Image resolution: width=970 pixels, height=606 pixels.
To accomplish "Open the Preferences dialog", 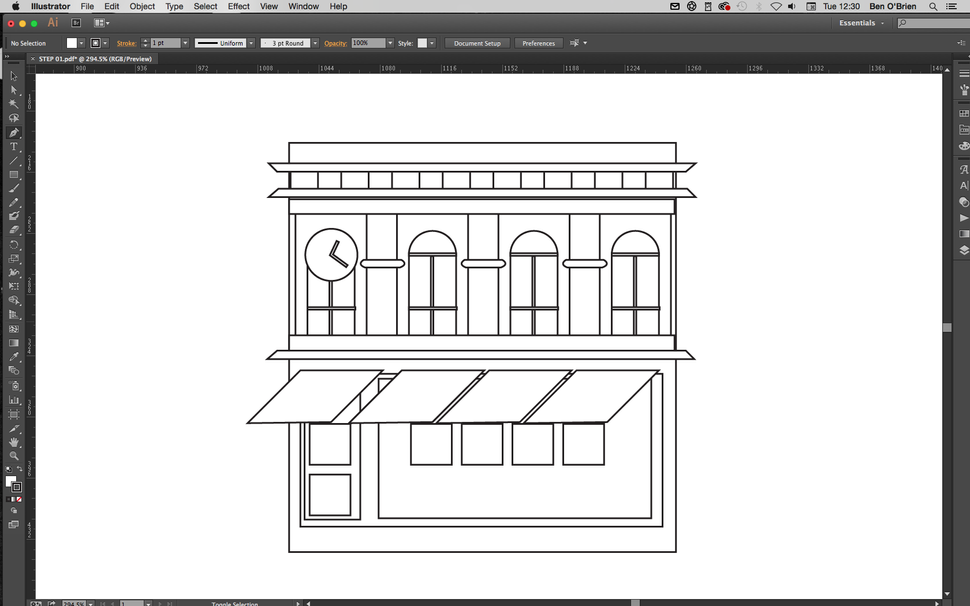I will point(538,43).
